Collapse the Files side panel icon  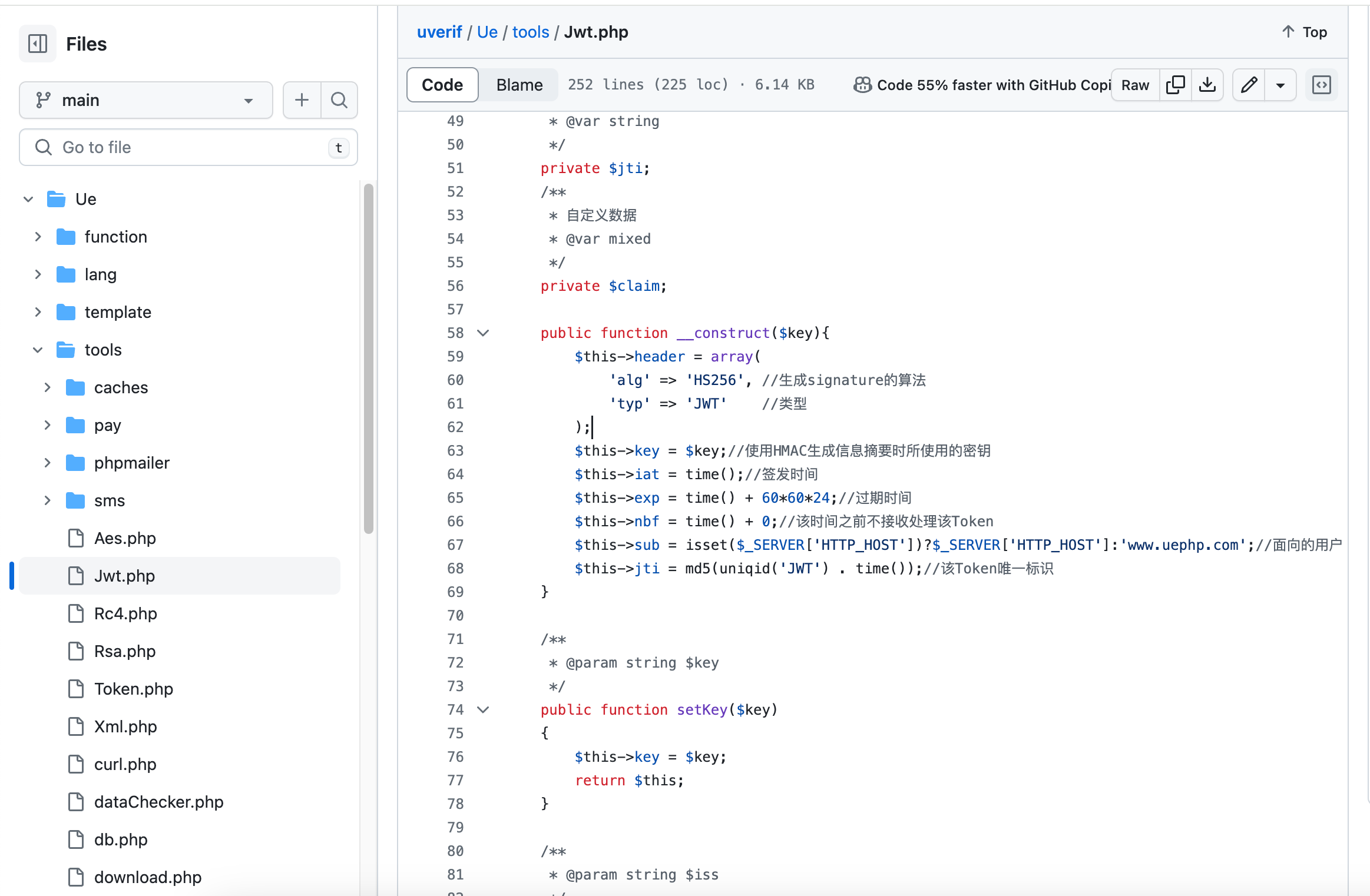(38, 44)
